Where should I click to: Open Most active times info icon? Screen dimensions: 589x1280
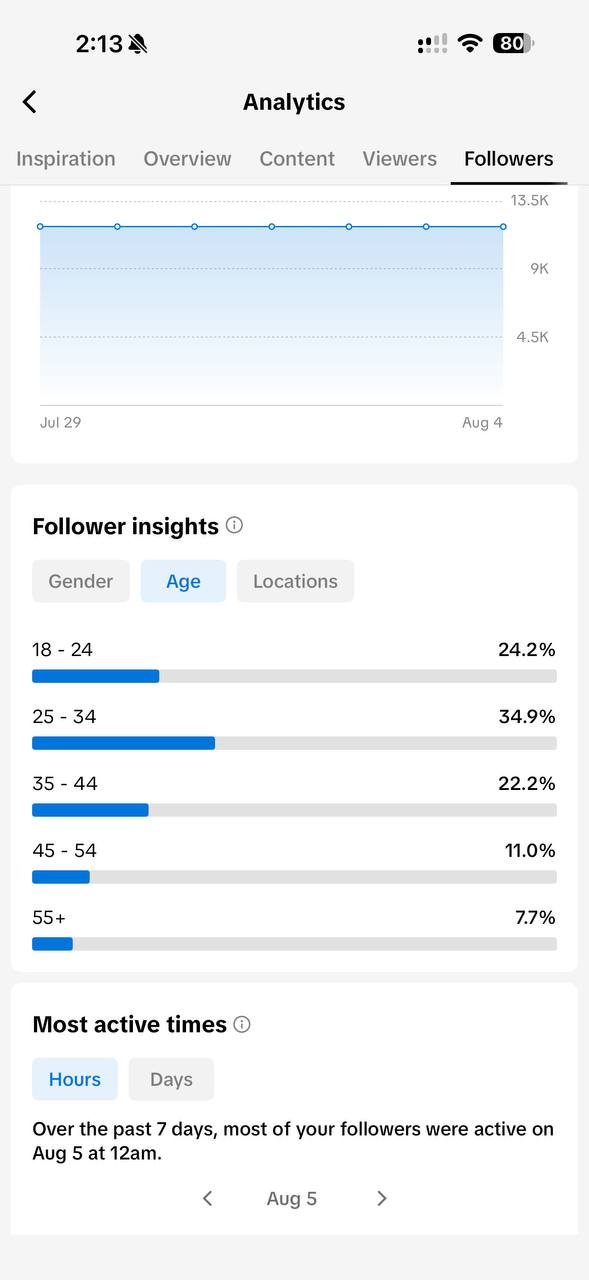point(242,1024)
